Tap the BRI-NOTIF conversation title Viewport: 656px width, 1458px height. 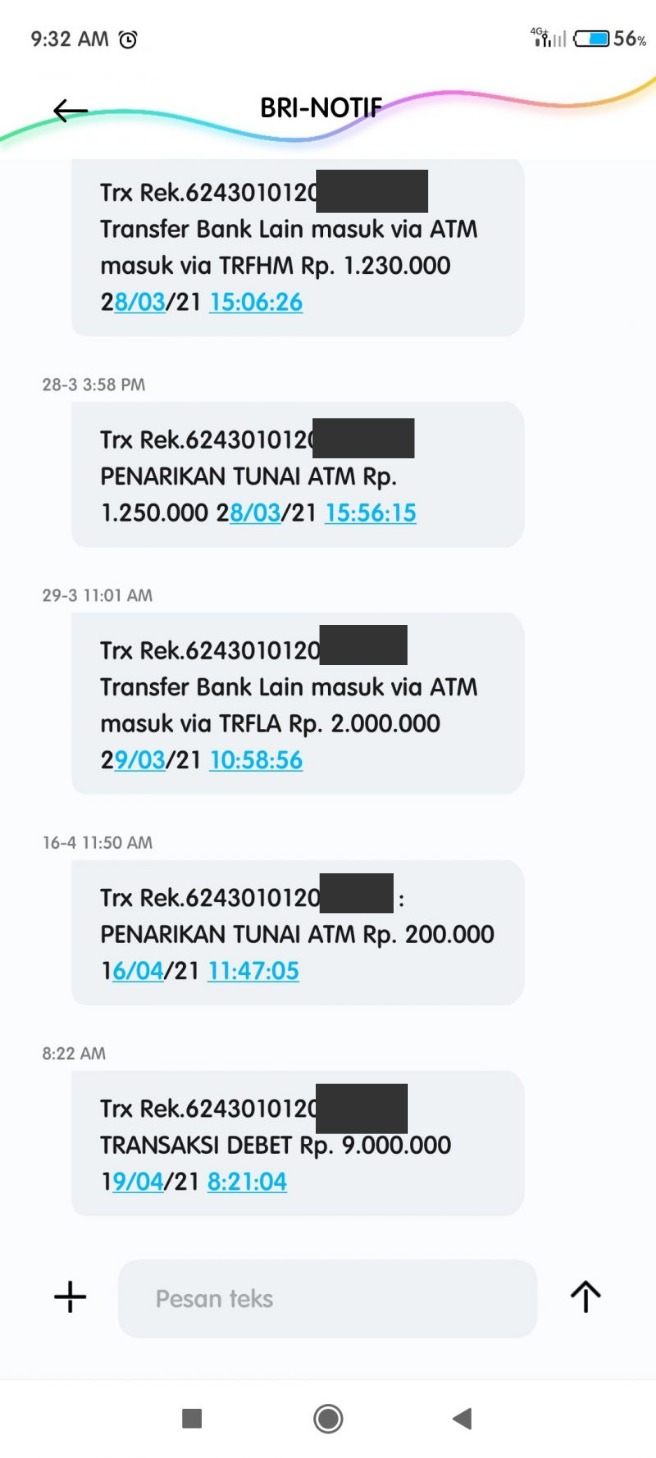(x=321, y=108)
